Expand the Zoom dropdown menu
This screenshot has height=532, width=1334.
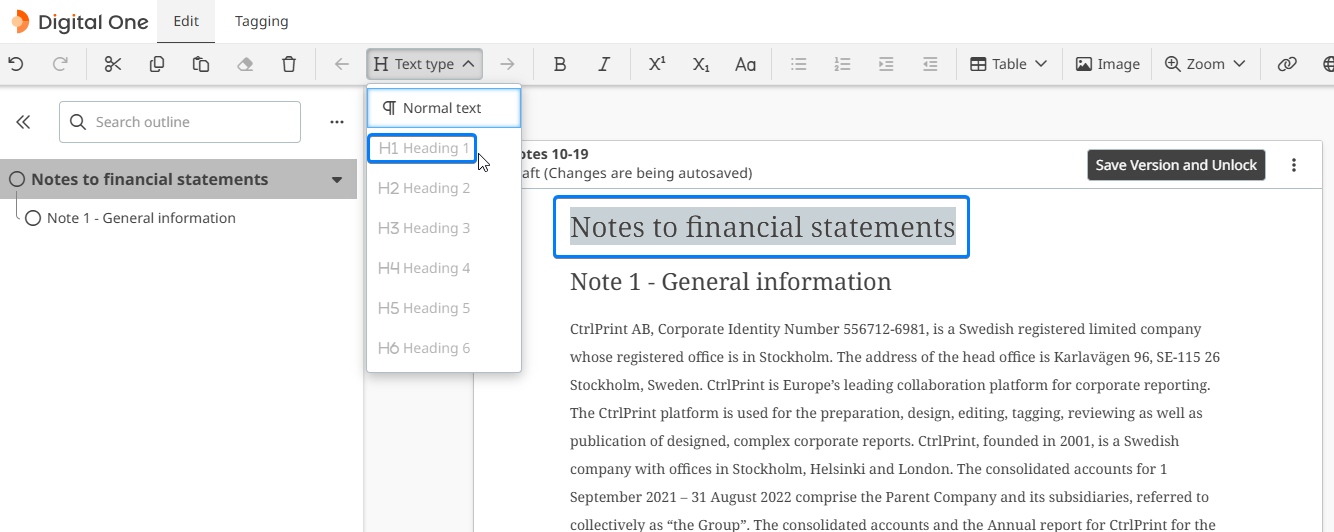(x=1205, y=64)
